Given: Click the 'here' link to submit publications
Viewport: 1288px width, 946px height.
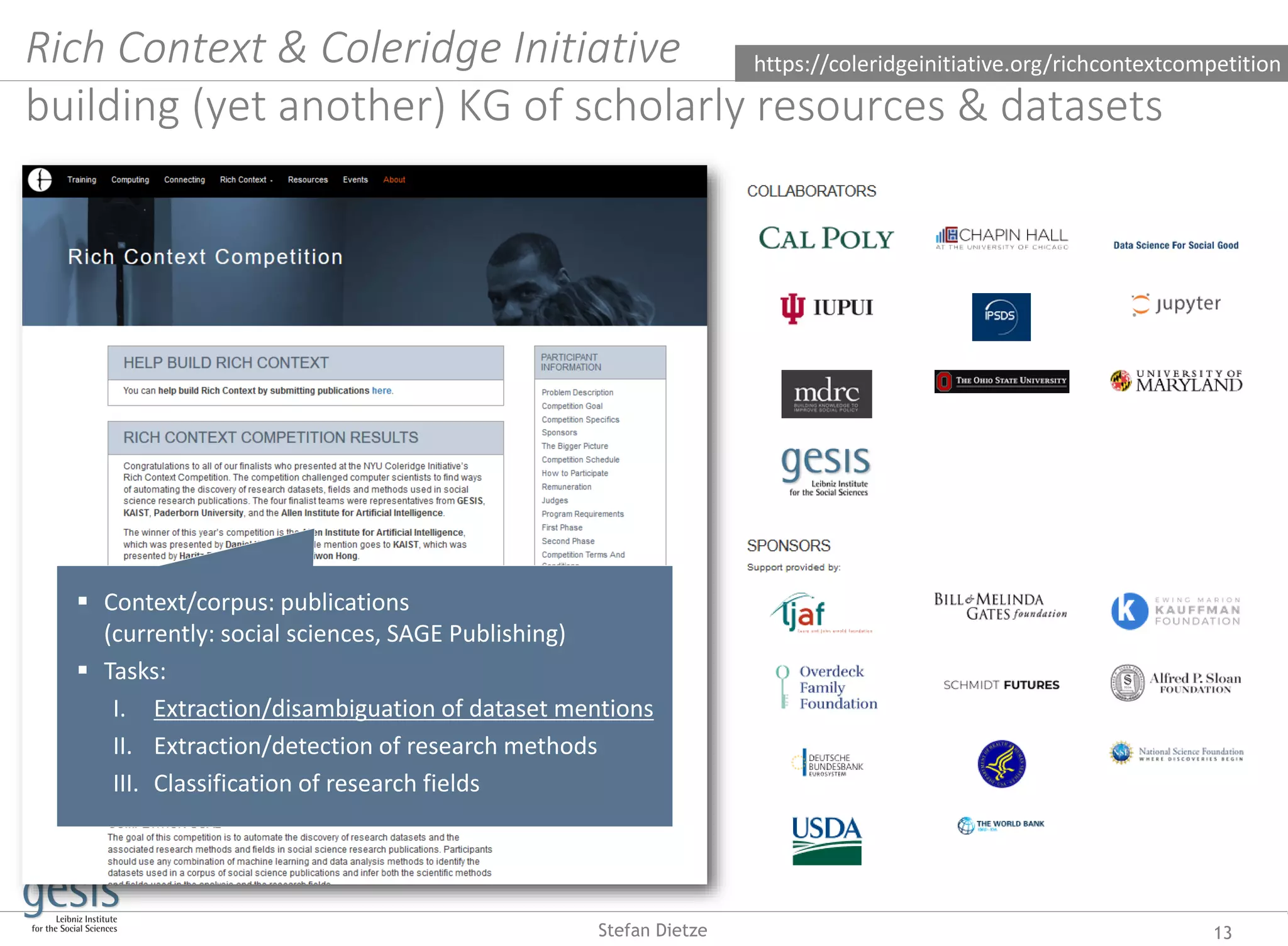Looking at the screenshot, I should (x=381, y=391).
